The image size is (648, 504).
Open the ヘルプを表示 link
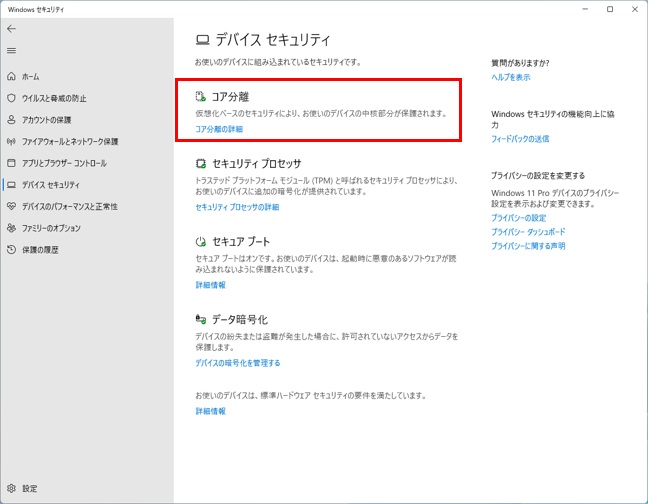click(x=510, y=77)
